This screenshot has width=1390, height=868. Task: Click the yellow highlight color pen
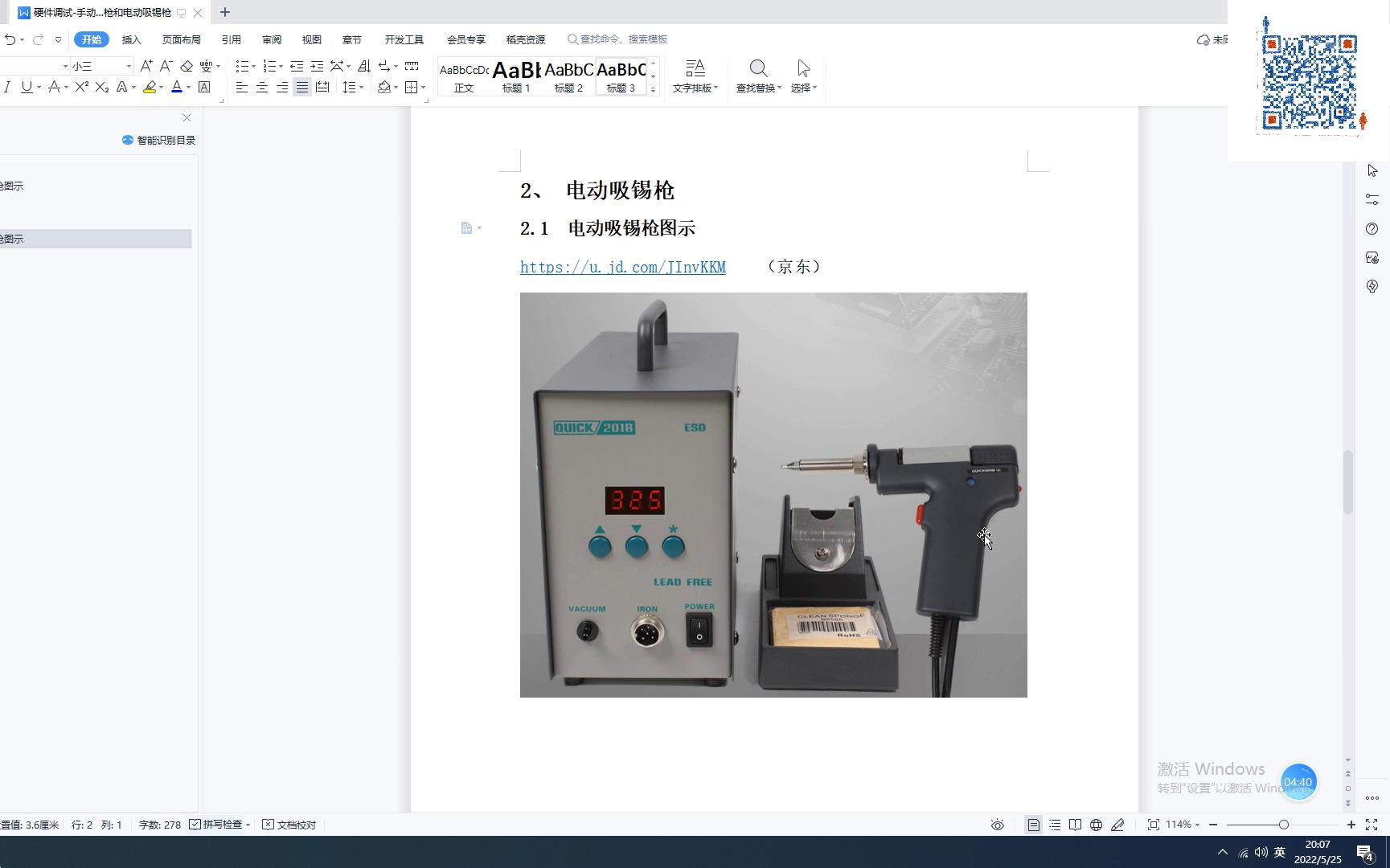pos(150,87)
